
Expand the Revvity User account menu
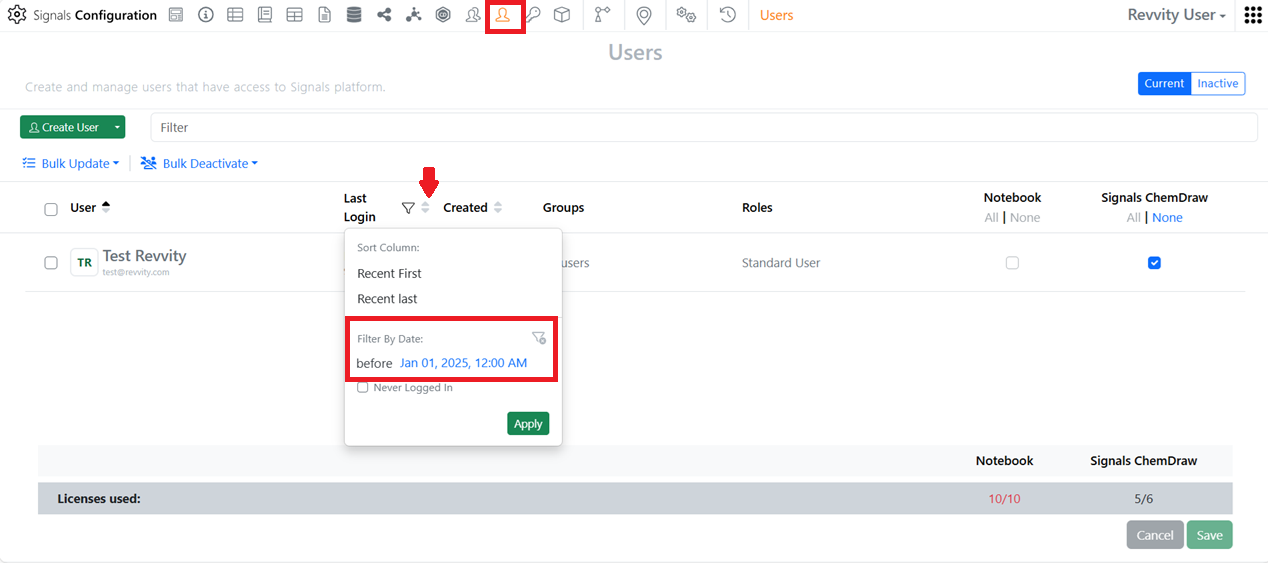1176,15
